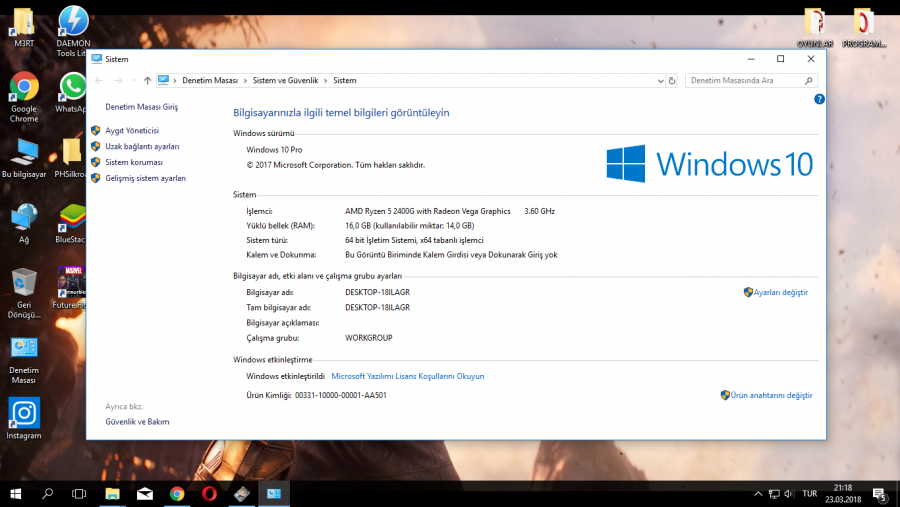Open Task View on the taskbar
Image resolution: width=900 pixels, height=507 pixels.
[79, 494]
